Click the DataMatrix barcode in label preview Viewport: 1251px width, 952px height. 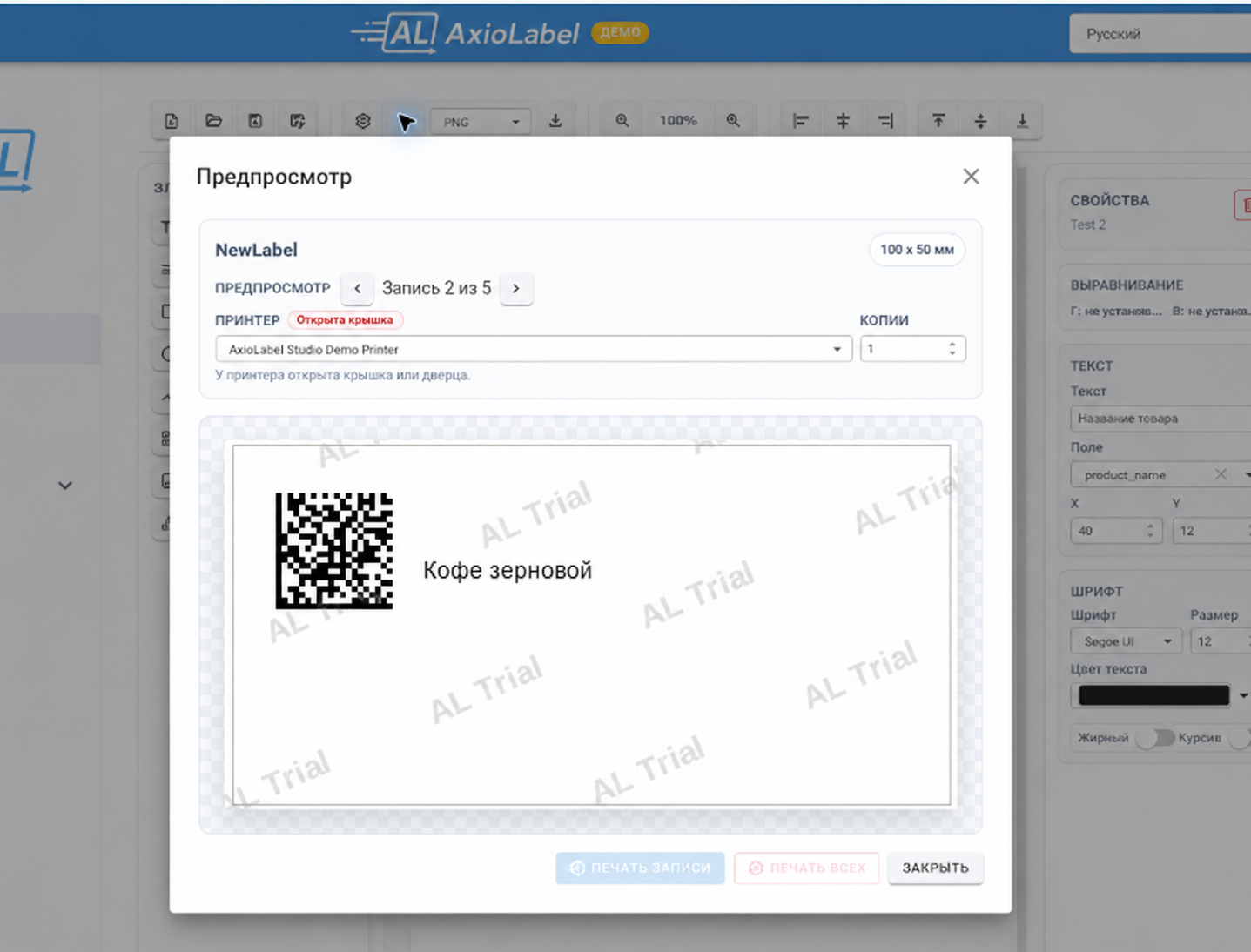[334, 551]
